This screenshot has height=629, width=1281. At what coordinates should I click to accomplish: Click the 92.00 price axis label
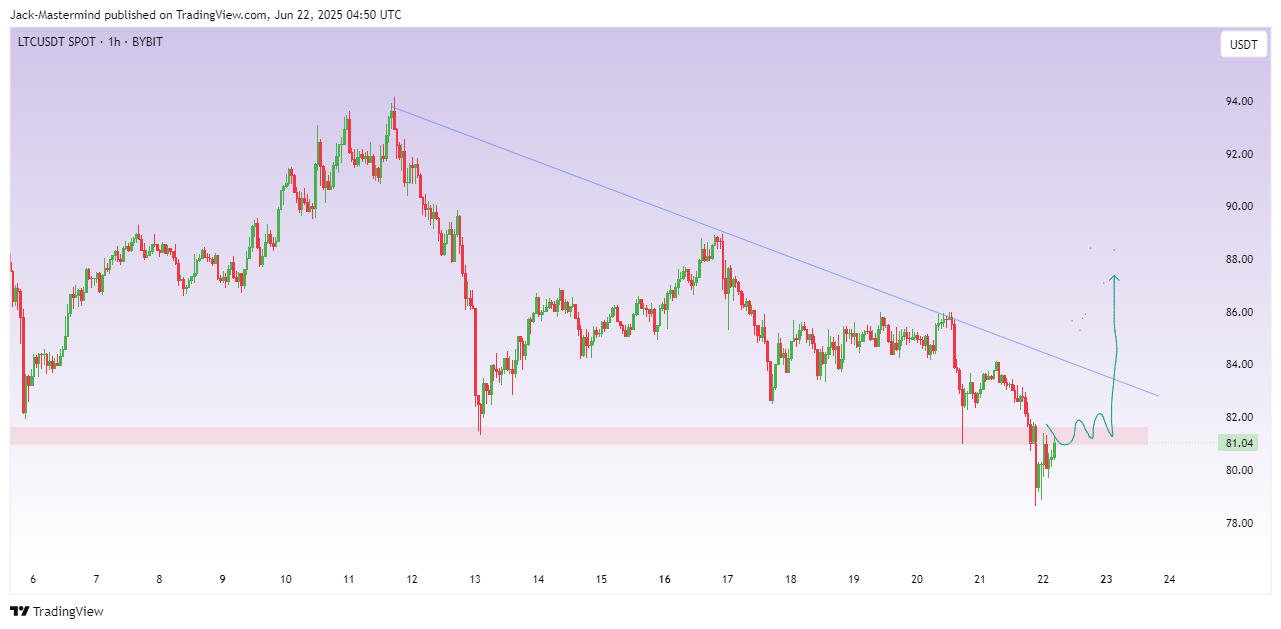coord(1239,154)
